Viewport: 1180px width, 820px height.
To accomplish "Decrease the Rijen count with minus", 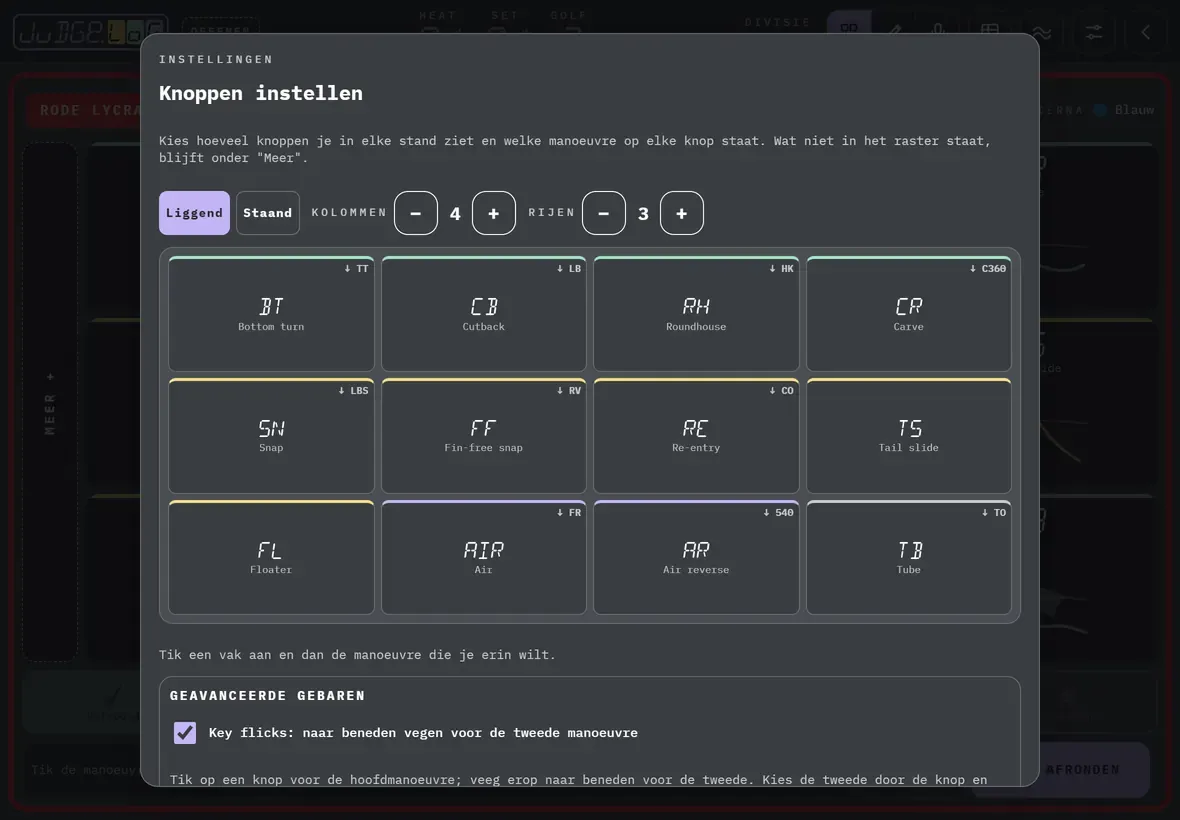I will 604,213.
